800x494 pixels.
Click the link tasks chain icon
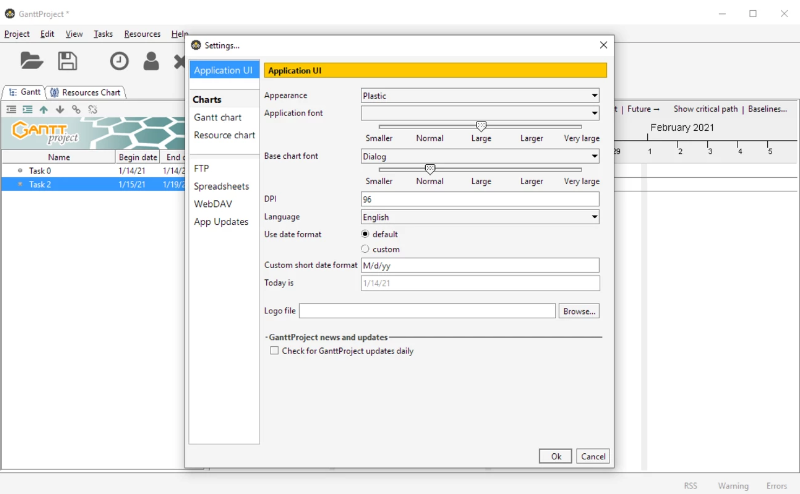[x=76, y=109]
